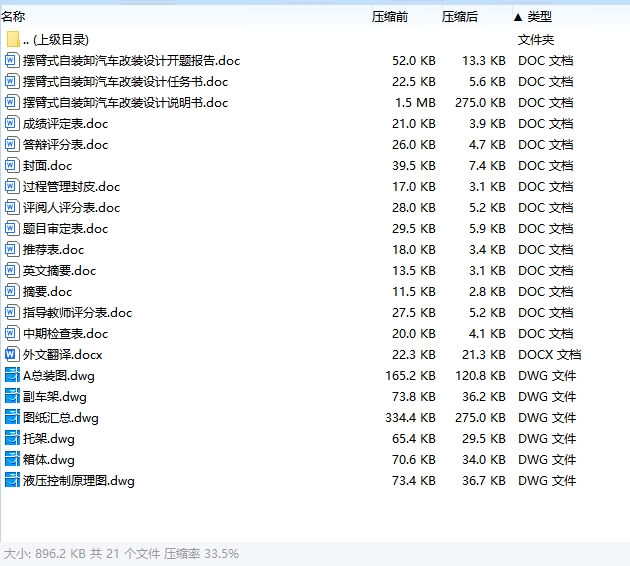The image size is (630, 566).
Task: Click the doc icon beside 摘要.doc
Action: coord(12,291)
